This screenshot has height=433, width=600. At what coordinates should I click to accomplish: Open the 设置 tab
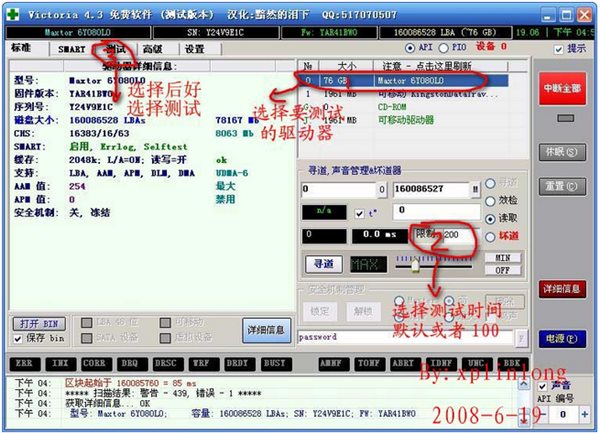pos(194,49)
